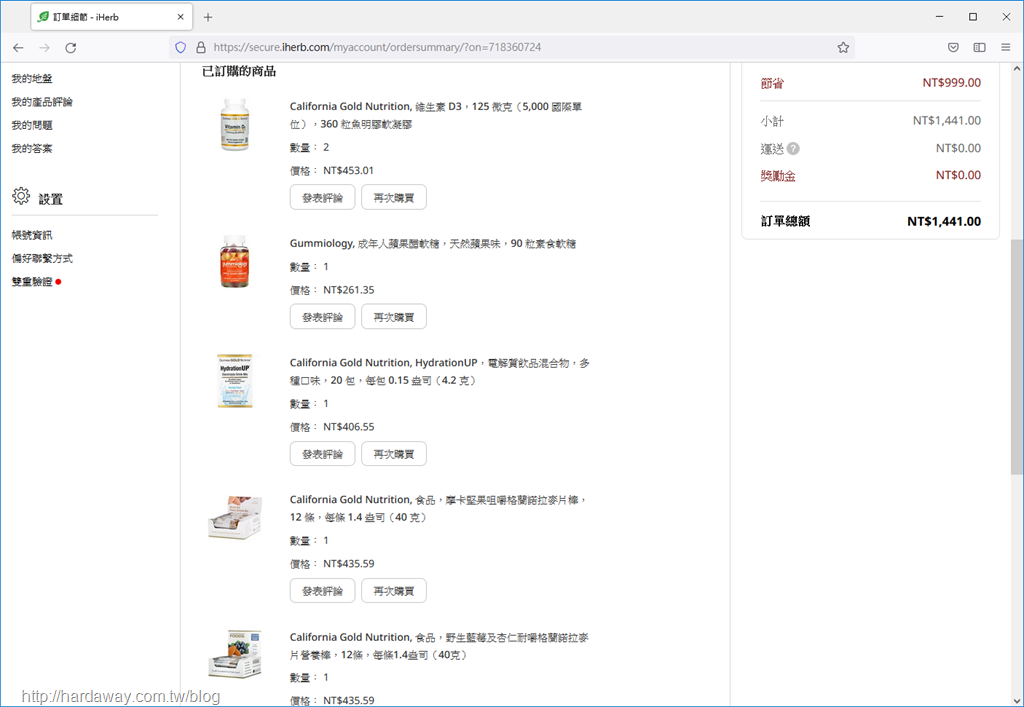This screenshot has width=1024, height=707.
Task: Click 再次購買 for HydrationUP
Action: (394, 454)
